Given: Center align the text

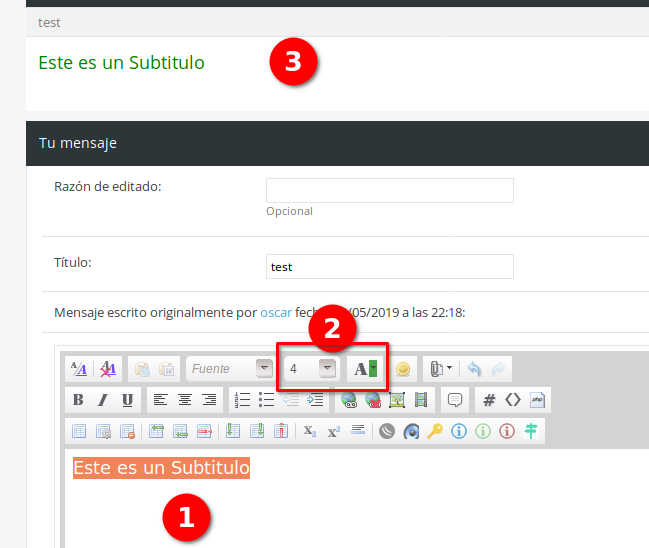Looking at the screenshot, I should point(185,400).
